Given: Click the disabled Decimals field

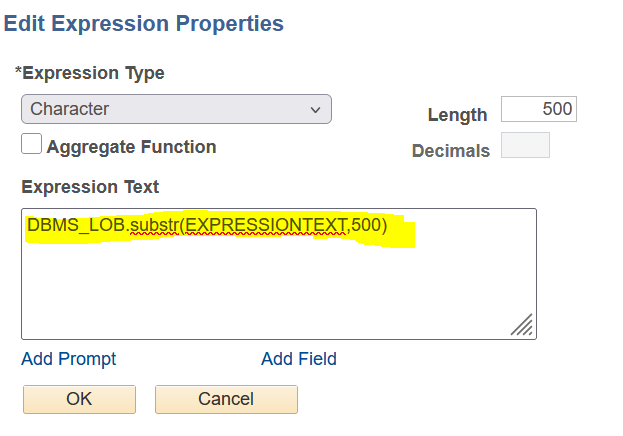Looking at the screenshot, I should pos(525,146).
